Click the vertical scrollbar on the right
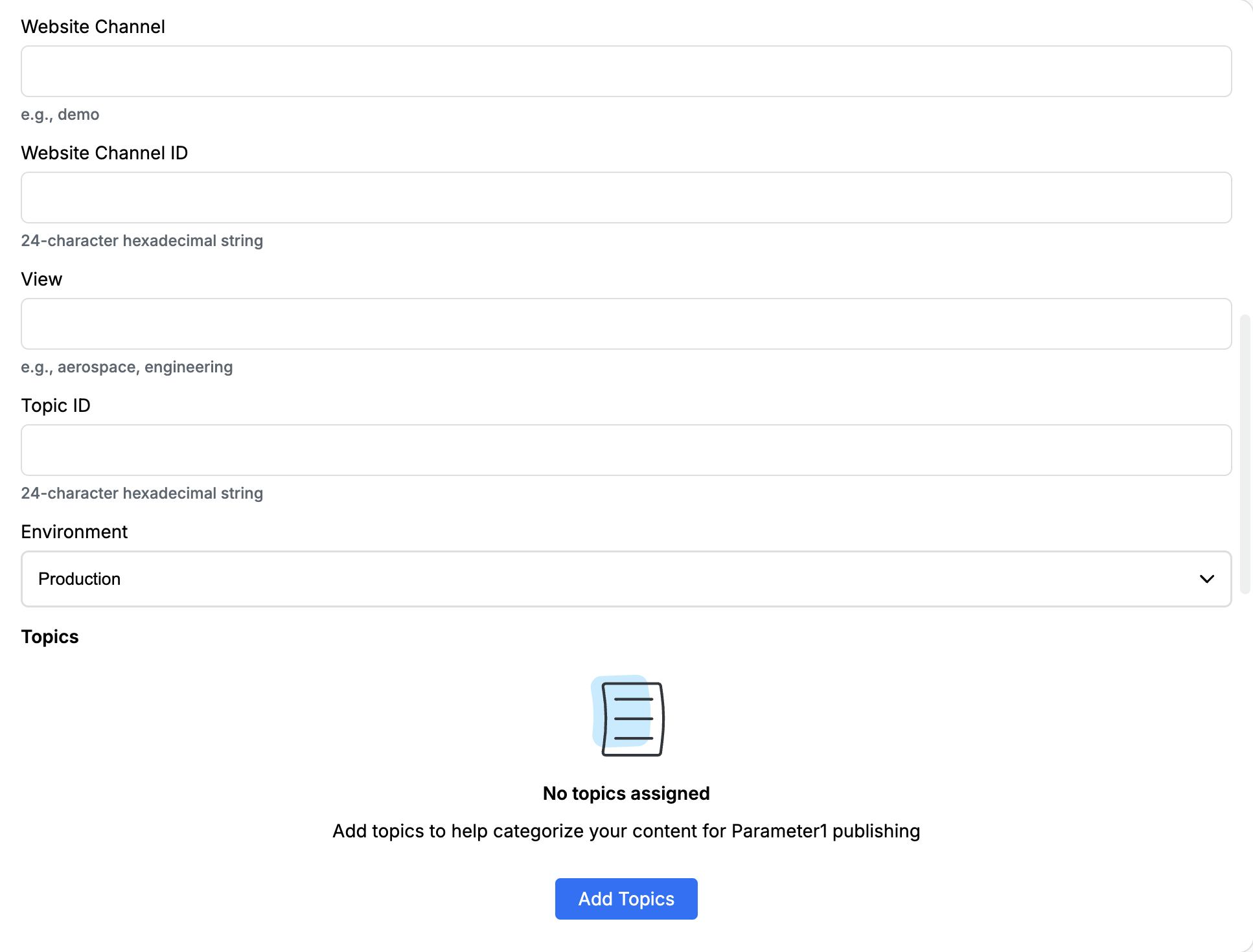The height and width of the screenshot is (952, 1253). coord(1245,453)
